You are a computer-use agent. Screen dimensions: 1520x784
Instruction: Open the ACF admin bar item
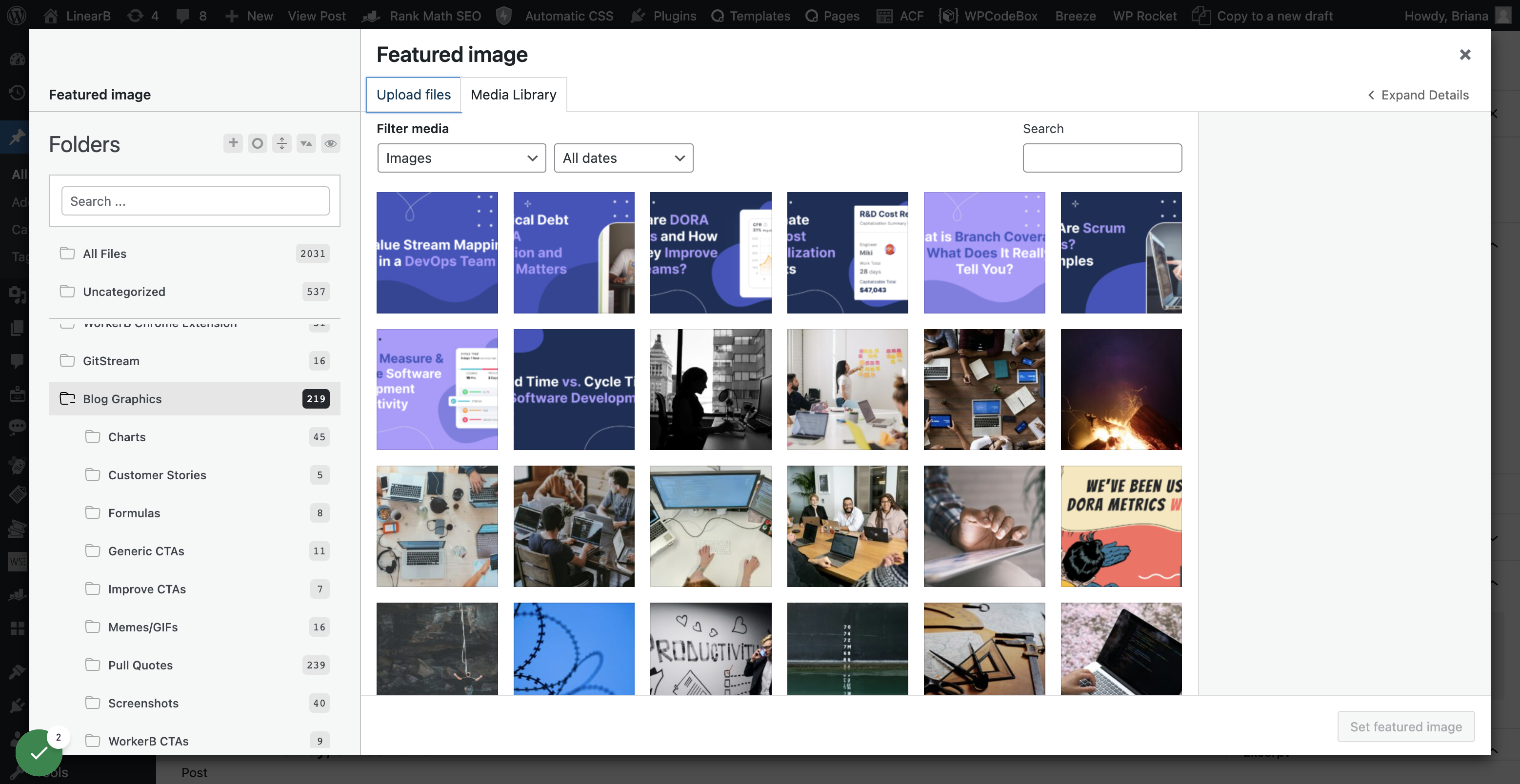pos(900,15)
